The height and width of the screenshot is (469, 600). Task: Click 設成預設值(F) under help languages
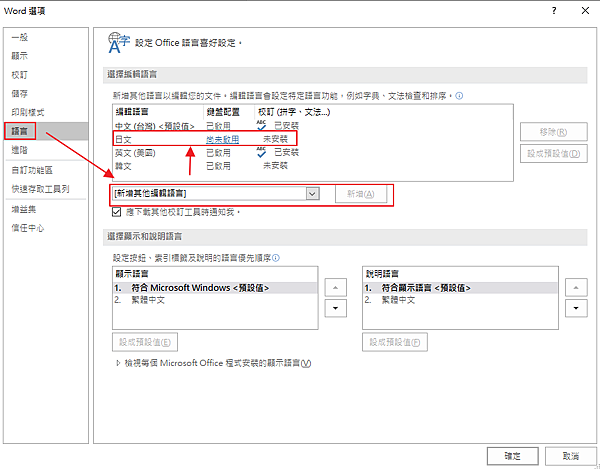(x=395, y=342)
